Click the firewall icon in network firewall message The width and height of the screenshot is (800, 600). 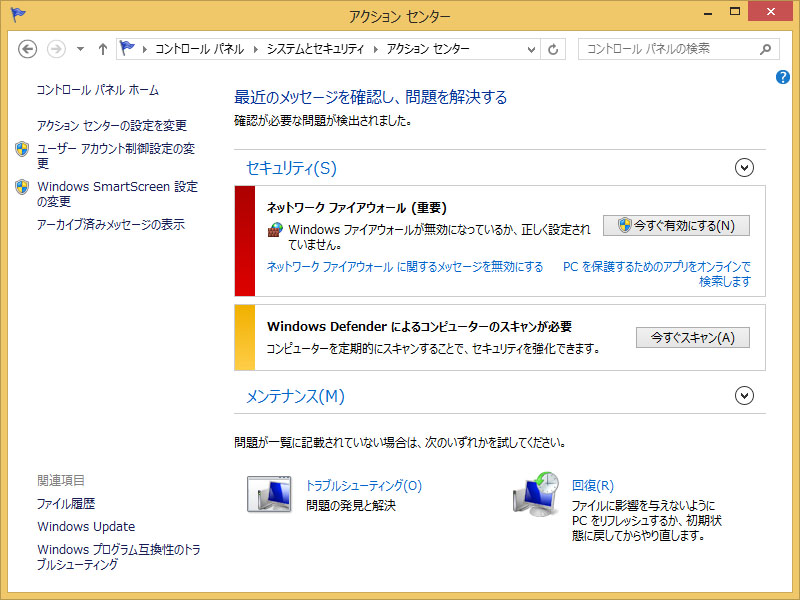(275, 230)
